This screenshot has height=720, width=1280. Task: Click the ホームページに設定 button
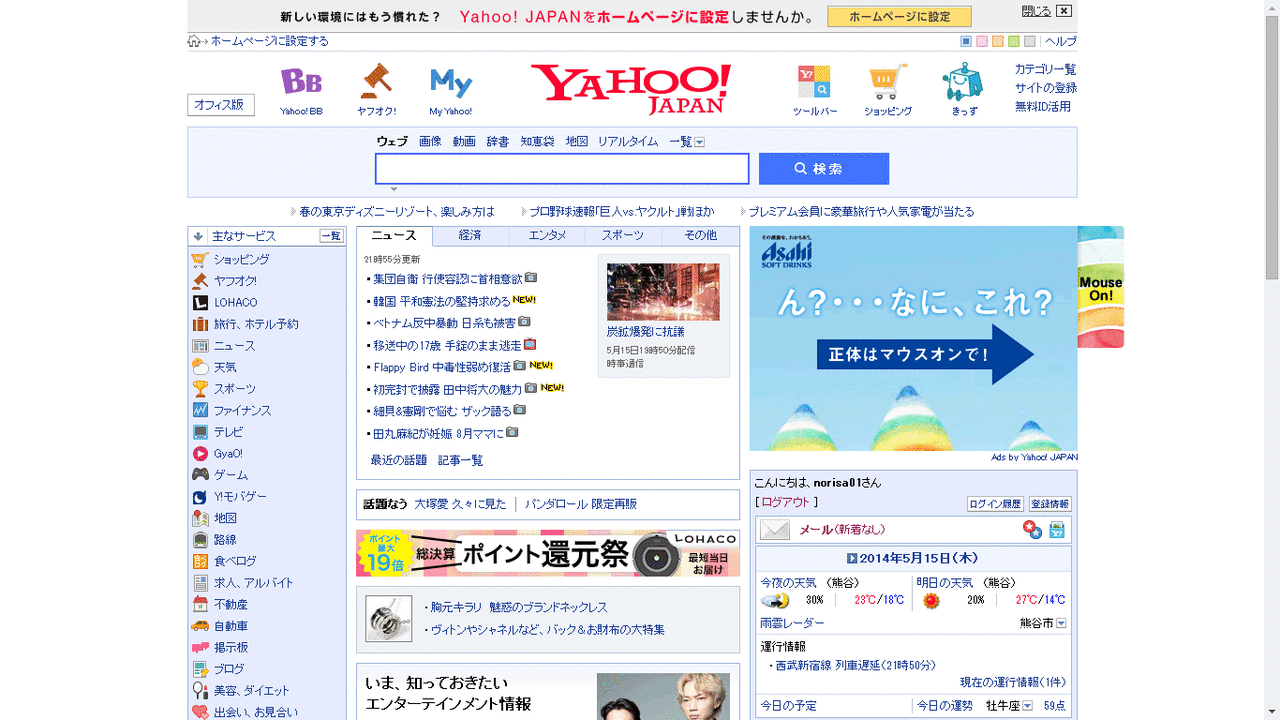[x=899, y=17]
